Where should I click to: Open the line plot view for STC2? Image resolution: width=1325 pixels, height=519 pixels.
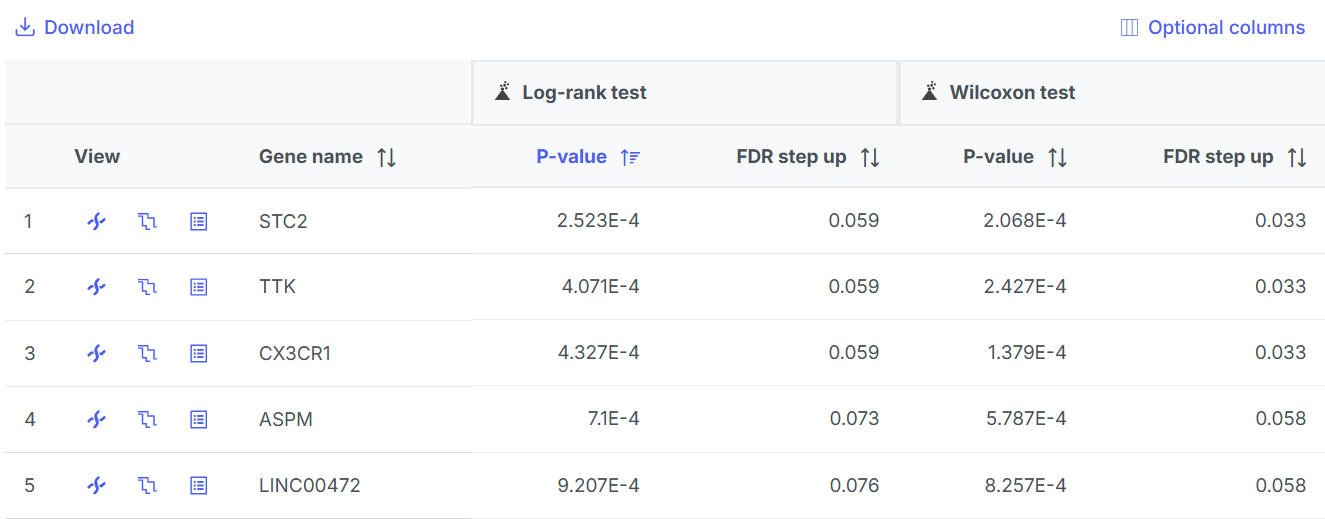tap(96, 221)
